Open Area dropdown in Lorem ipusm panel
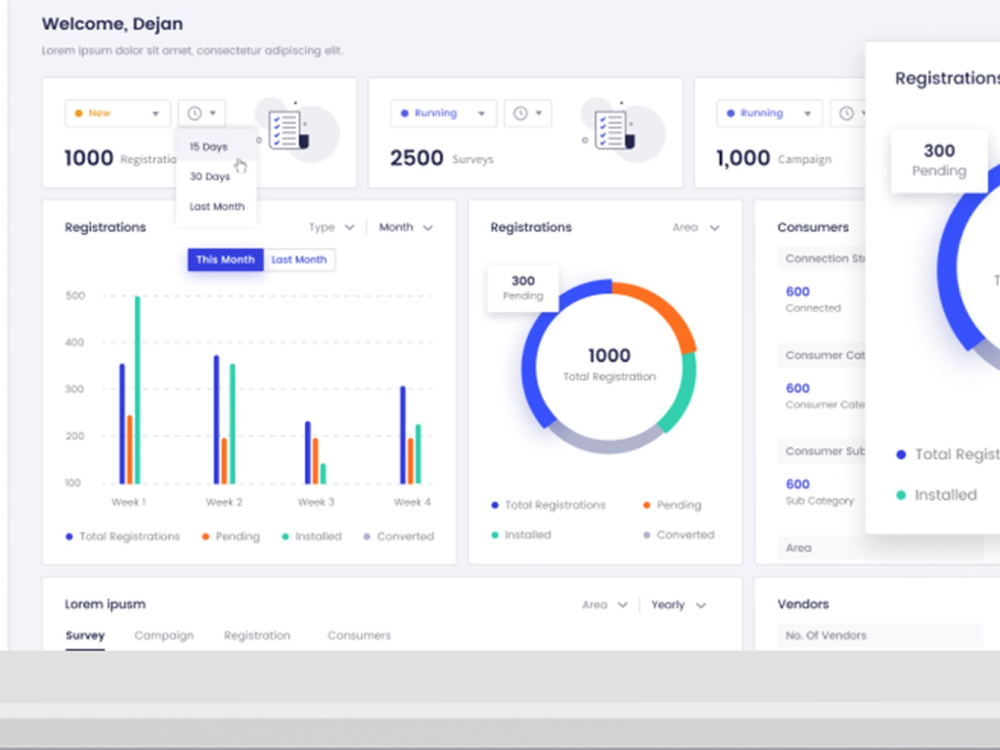Image resolution: width=1000 pixels, height=750 pixels. click(605, 605)
